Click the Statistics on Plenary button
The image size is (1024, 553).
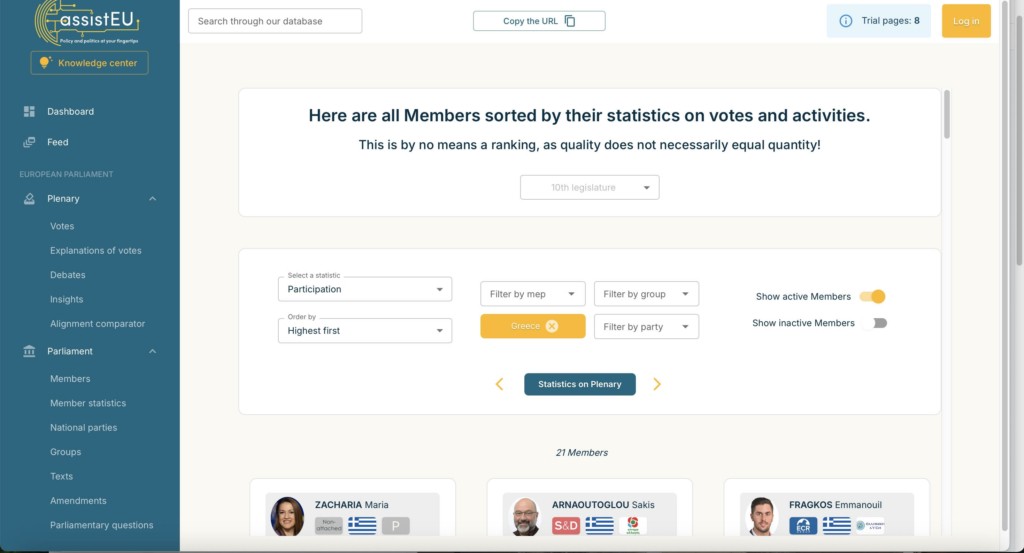pos(579,384)
